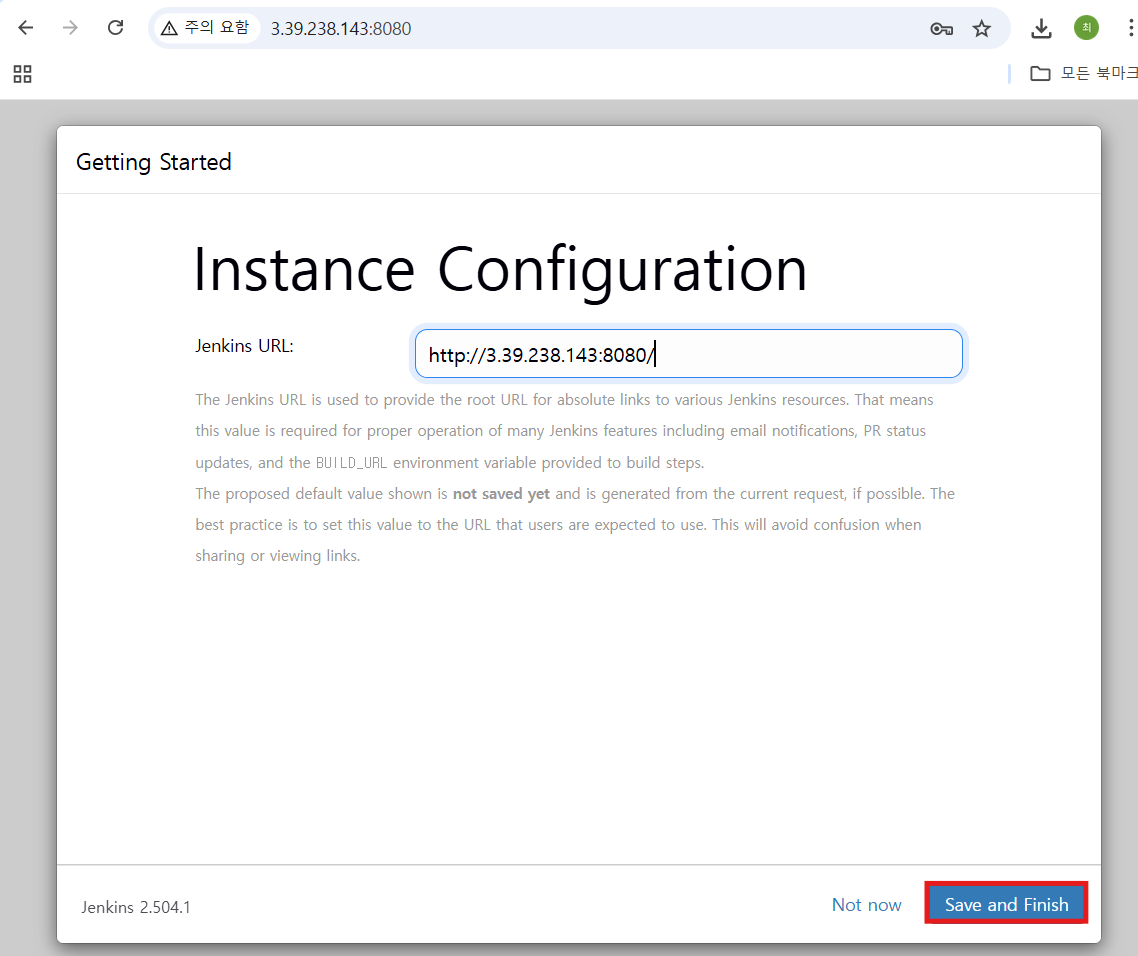Click inside the Jenkins URL field

tap(689, 354)
